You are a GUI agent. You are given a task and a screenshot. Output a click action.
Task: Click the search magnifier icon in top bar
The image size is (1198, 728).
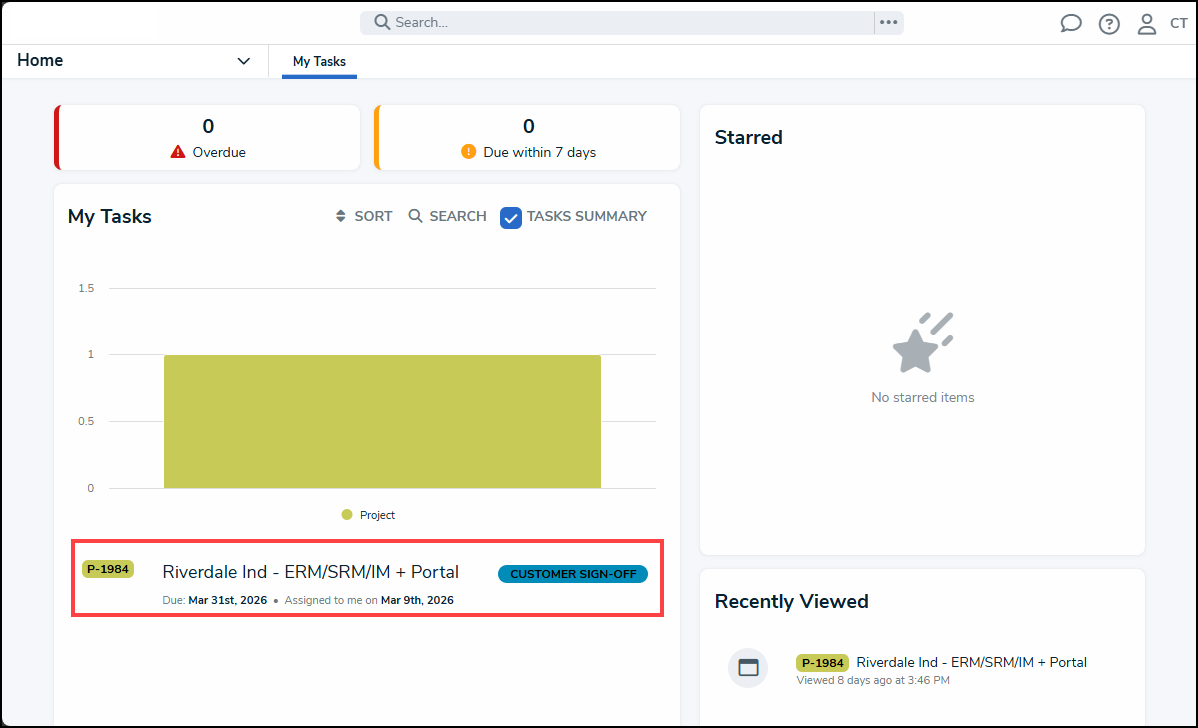tap(382, 22)
